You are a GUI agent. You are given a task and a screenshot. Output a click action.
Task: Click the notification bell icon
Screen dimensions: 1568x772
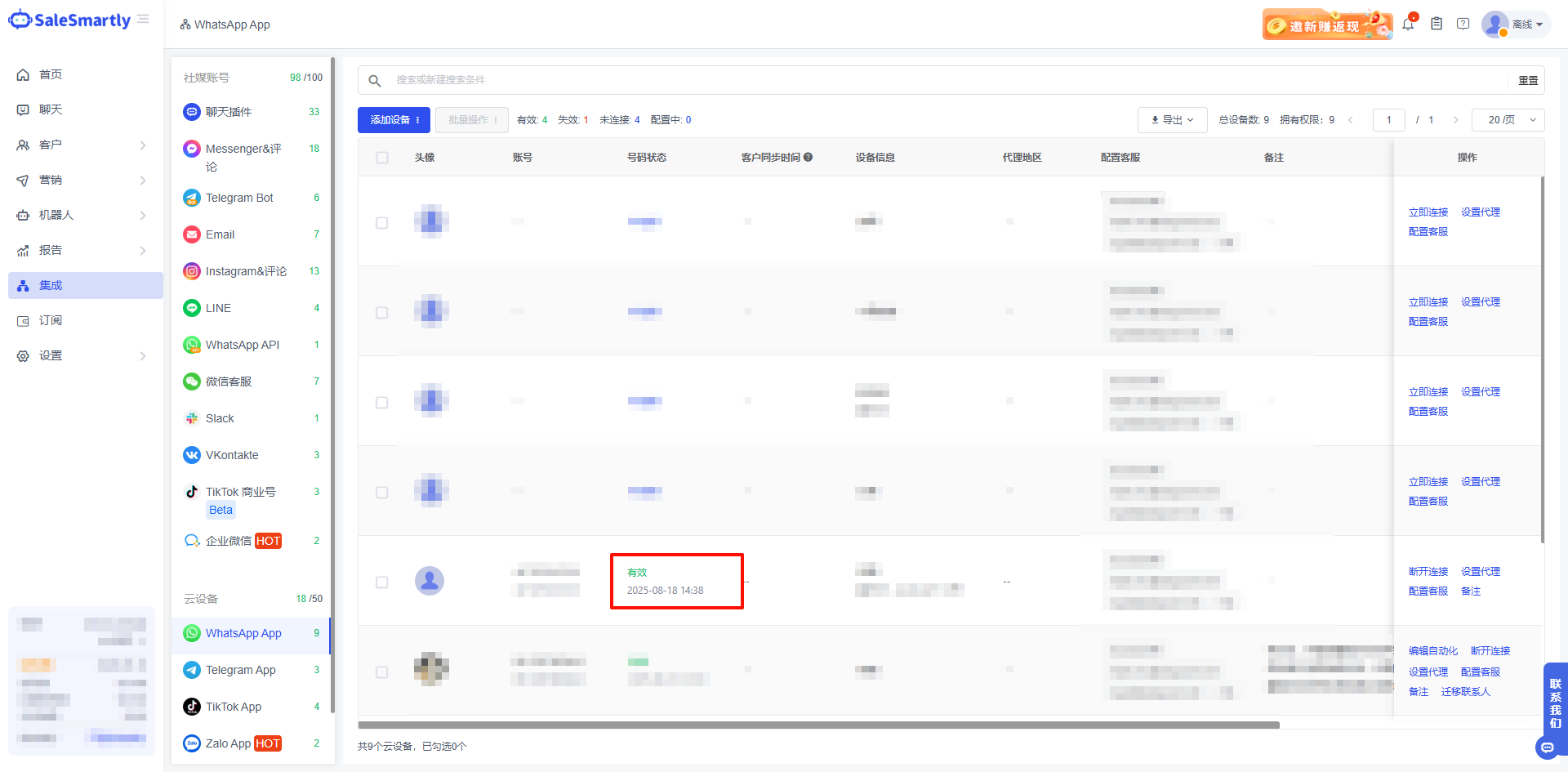pos(1408,25)
